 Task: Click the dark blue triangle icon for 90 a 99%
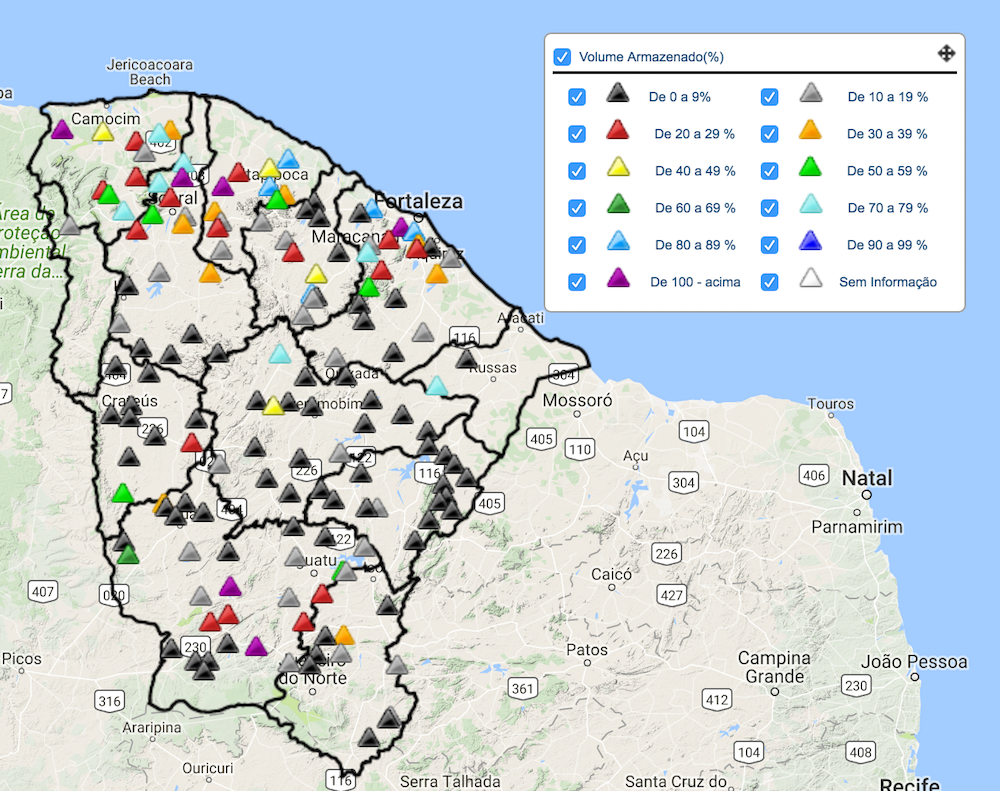[x=811, y=243]
